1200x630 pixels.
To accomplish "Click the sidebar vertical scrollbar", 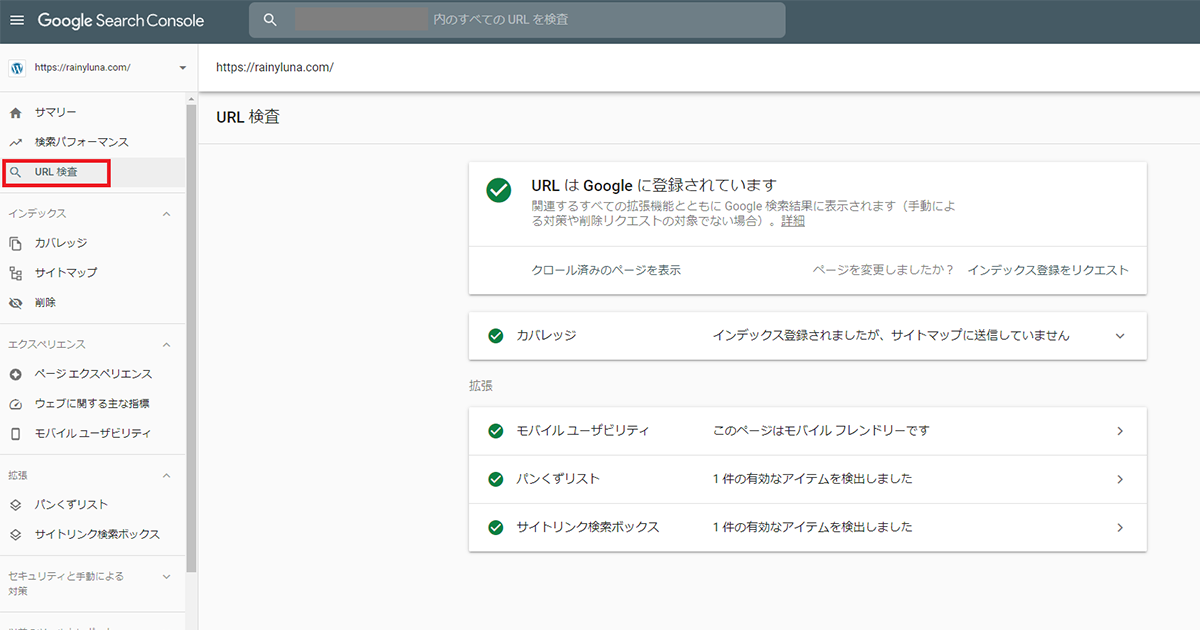I will [x=191, y=336].
